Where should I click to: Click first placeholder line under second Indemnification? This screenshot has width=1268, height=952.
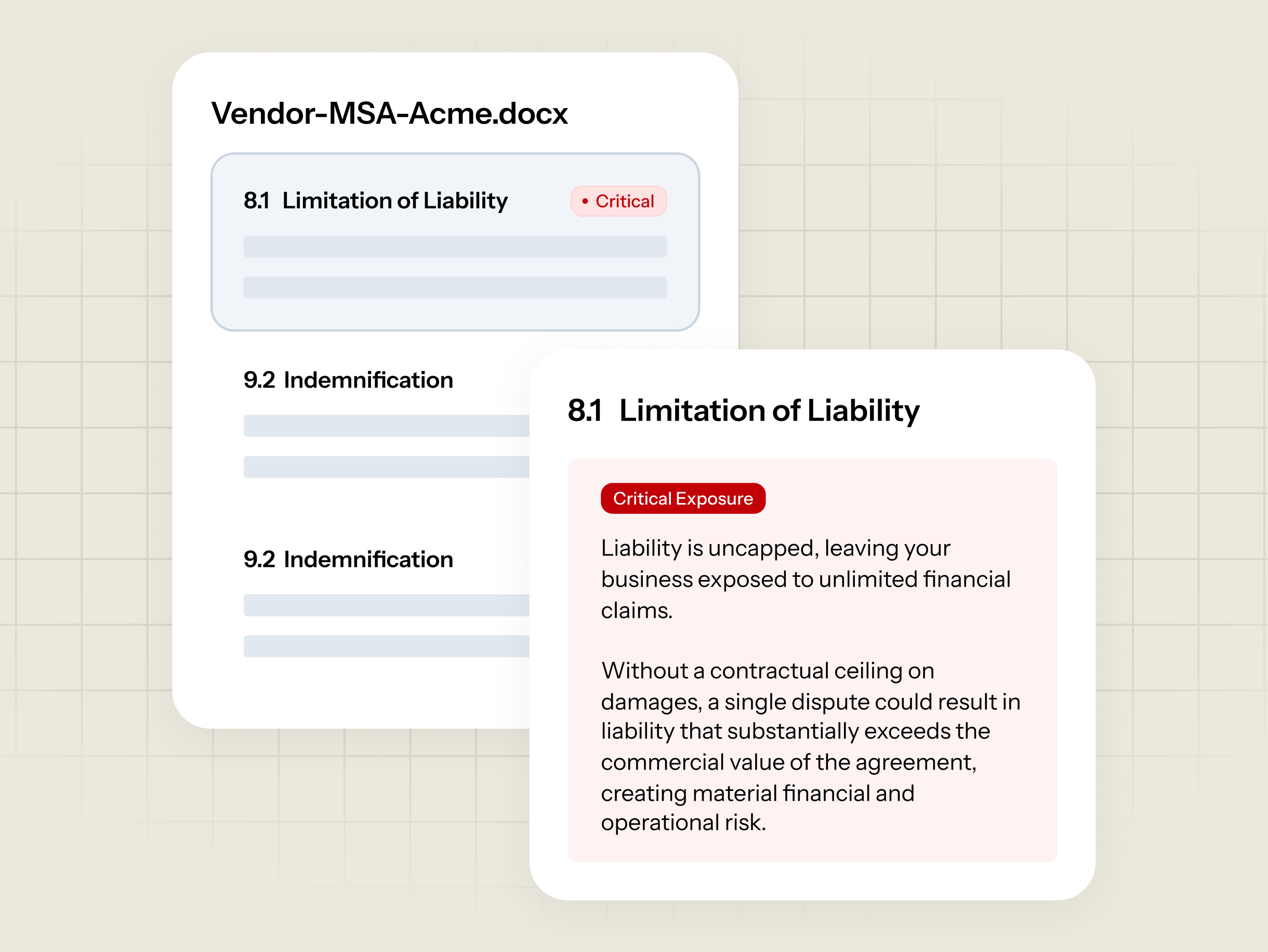click(x=386, y=605)
